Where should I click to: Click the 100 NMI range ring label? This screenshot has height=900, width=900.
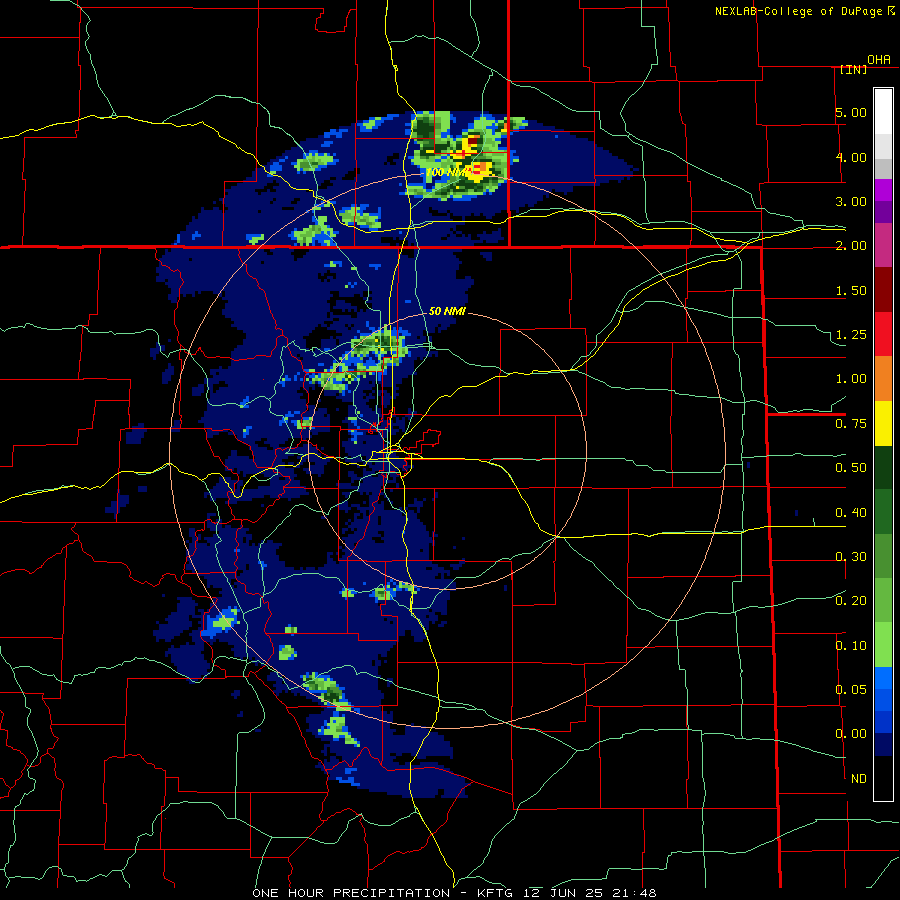[x=447, y=172]
